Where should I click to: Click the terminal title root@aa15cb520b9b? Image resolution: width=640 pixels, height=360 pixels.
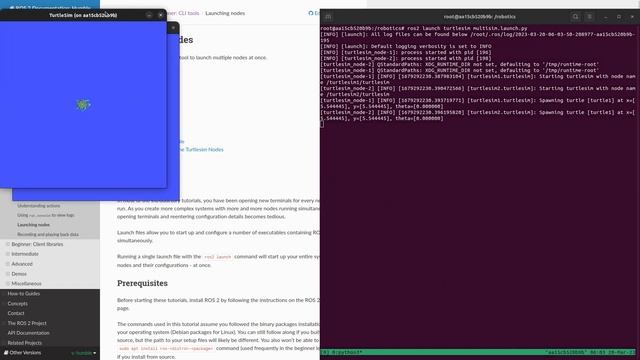[480, 17]
